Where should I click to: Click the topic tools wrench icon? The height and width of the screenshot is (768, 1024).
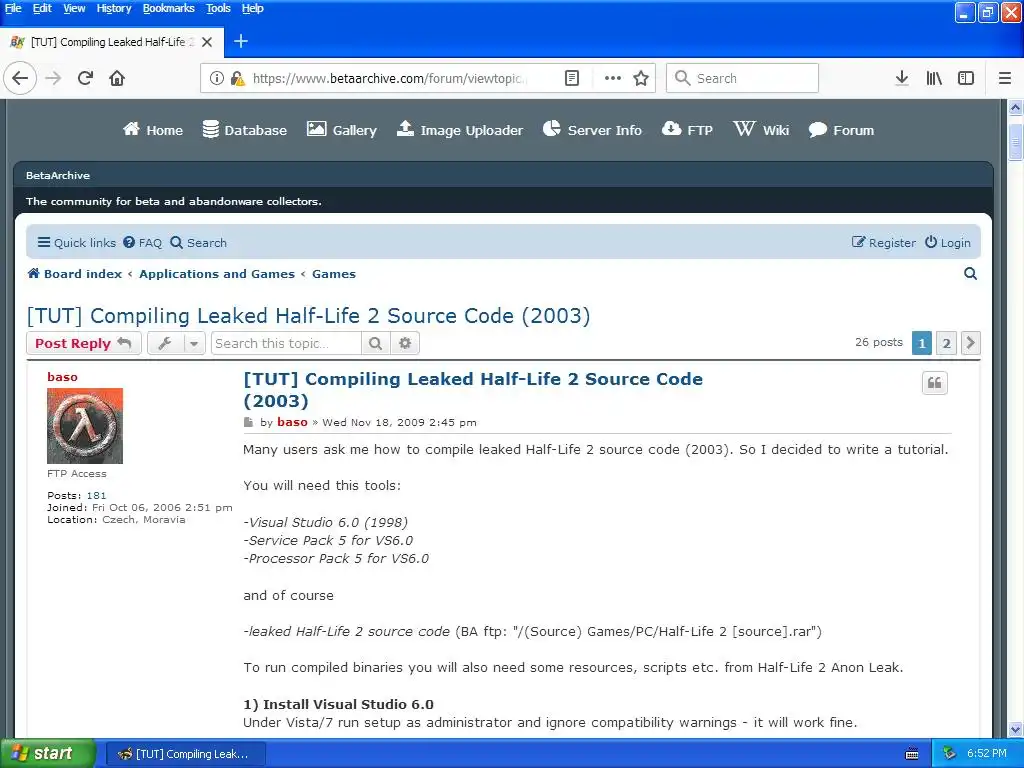(165, 343)
